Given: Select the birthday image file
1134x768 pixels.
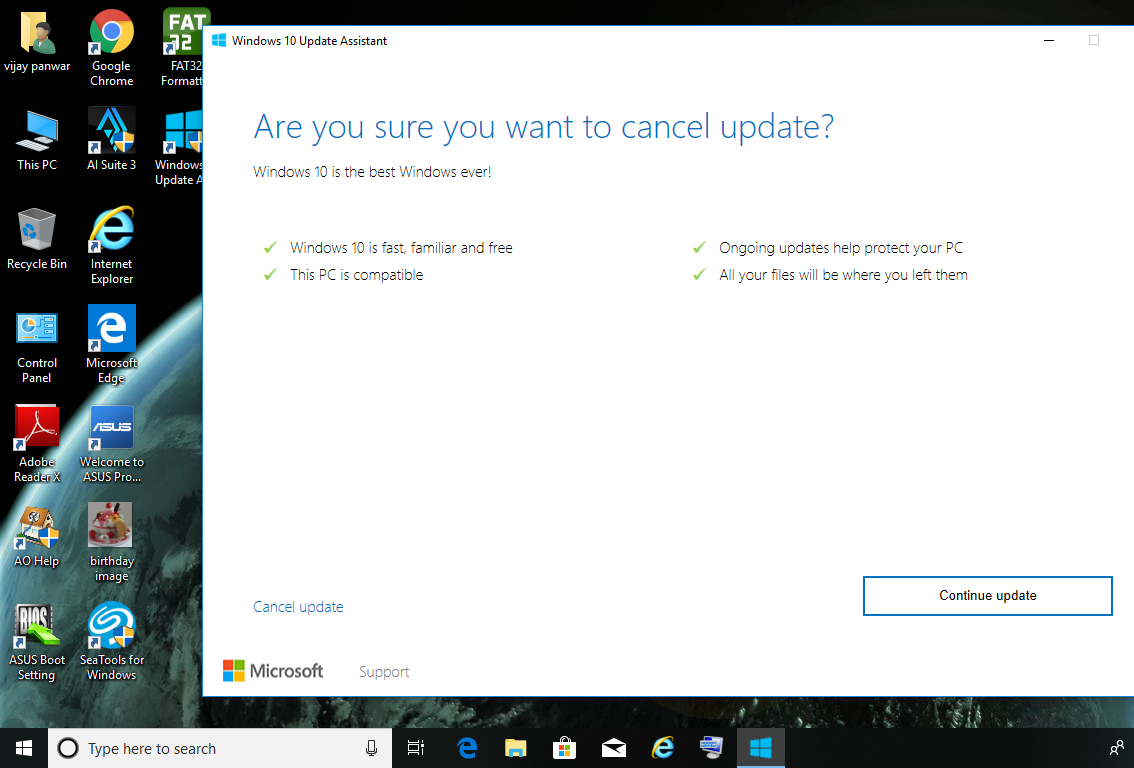Looking at the screenshot, I should (x=111, y=542).
